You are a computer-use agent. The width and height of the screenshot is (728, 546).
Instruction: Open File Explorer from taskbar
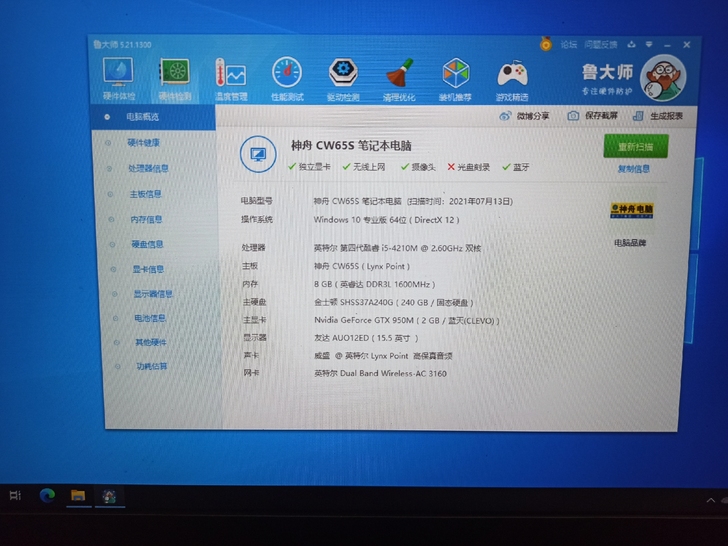click(78, 495)
